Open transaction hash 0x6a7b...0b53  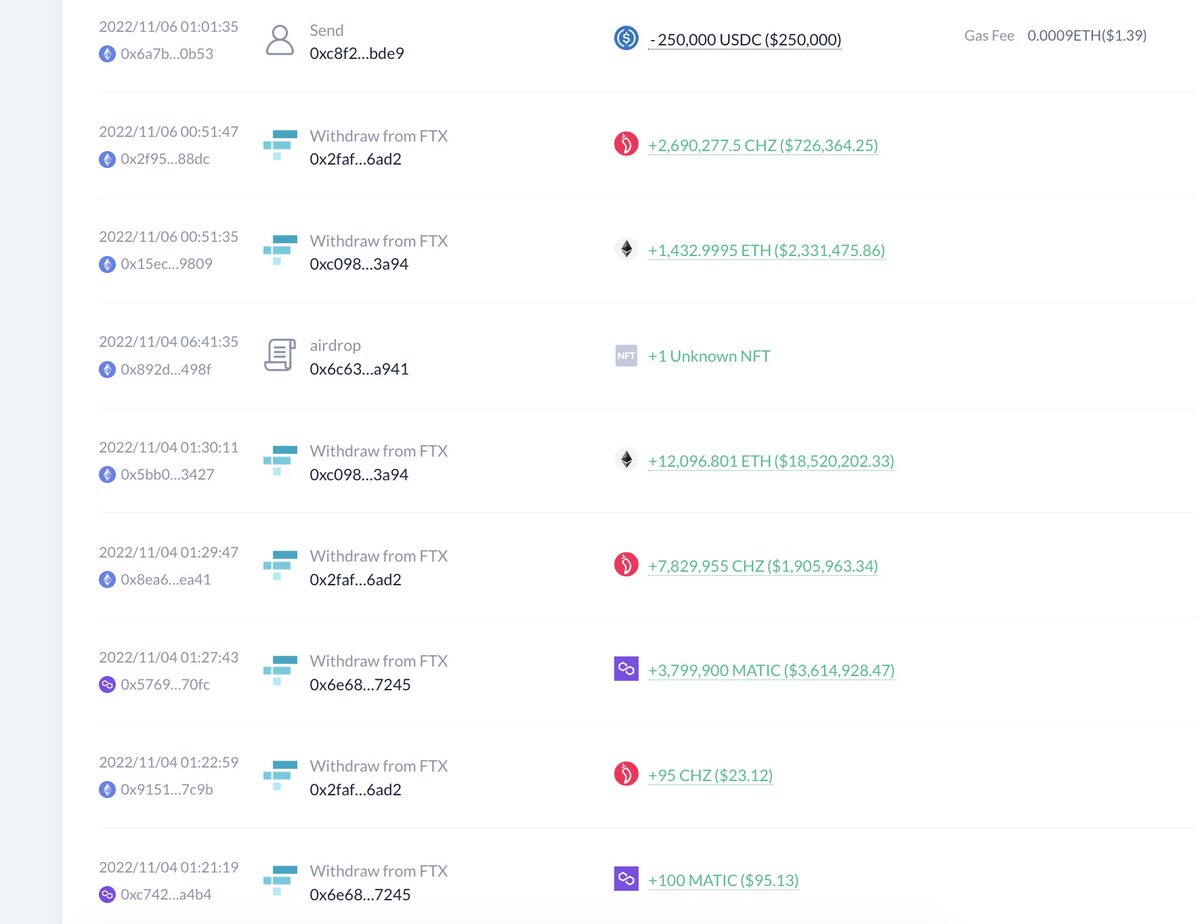pyautogui.click(x=167, y=54)
